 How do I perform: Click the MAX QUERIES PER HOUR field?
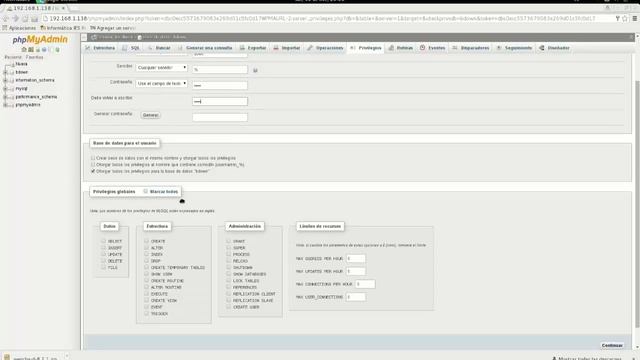click(356, 258)
